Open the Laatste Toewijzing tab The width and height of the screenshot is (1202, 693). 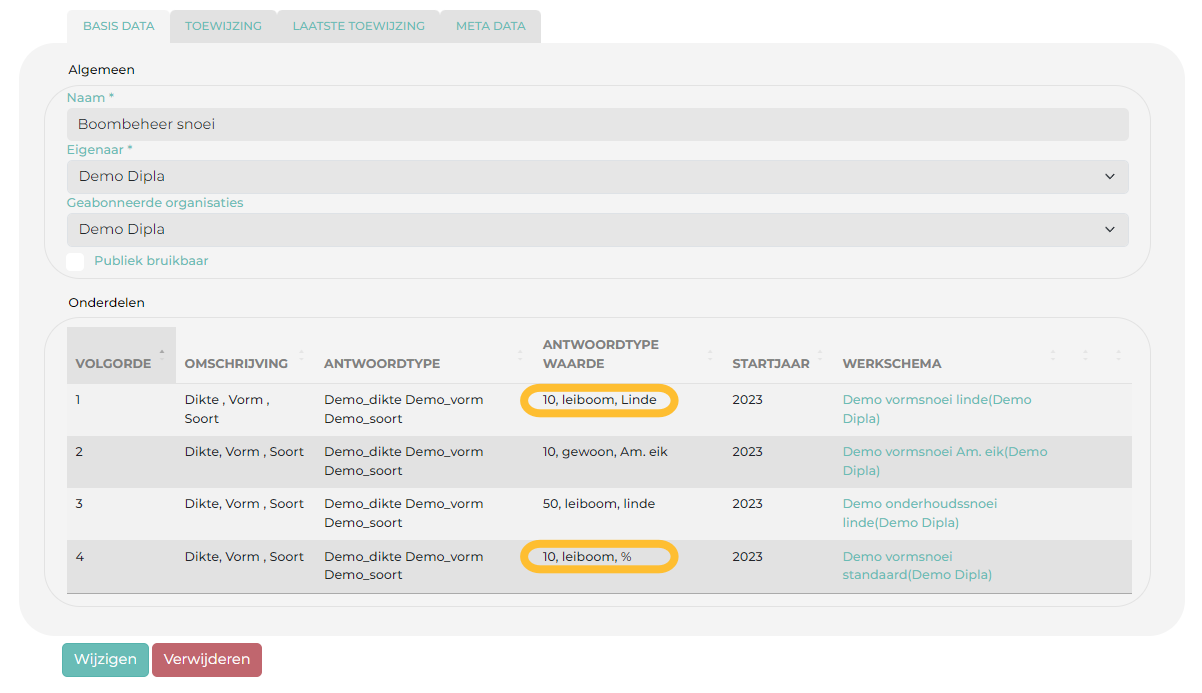(x=358, y=27)
